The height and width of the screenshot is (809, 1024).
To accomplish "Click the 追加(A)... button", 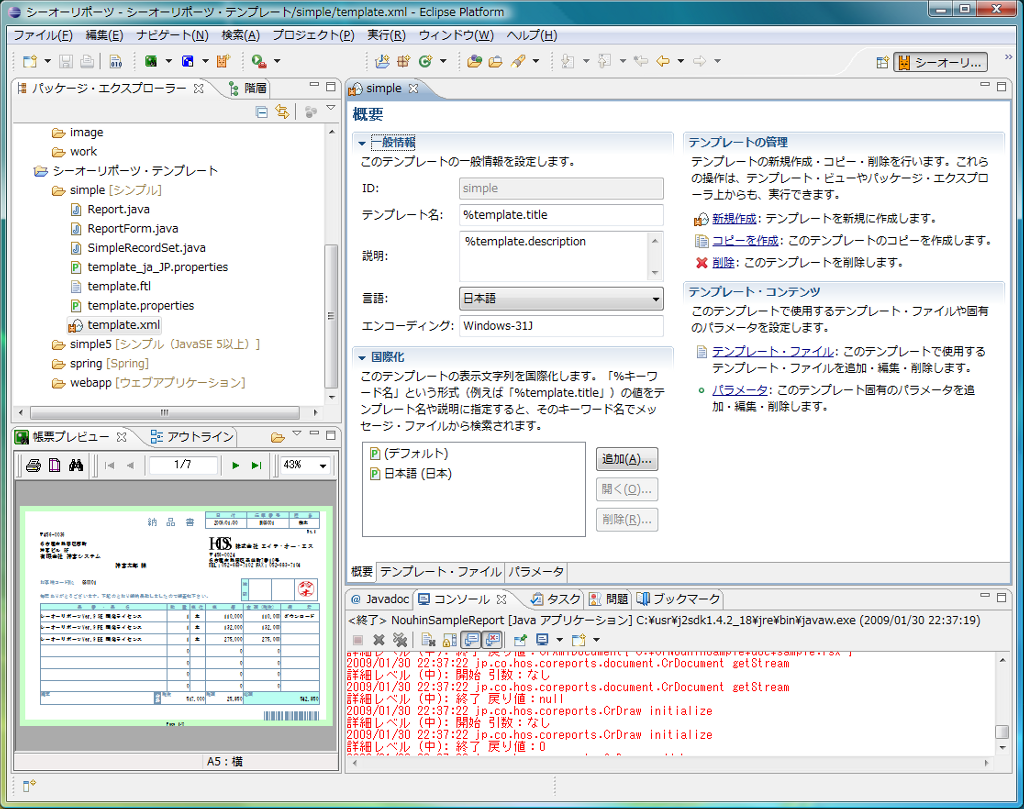I will 627,459.
